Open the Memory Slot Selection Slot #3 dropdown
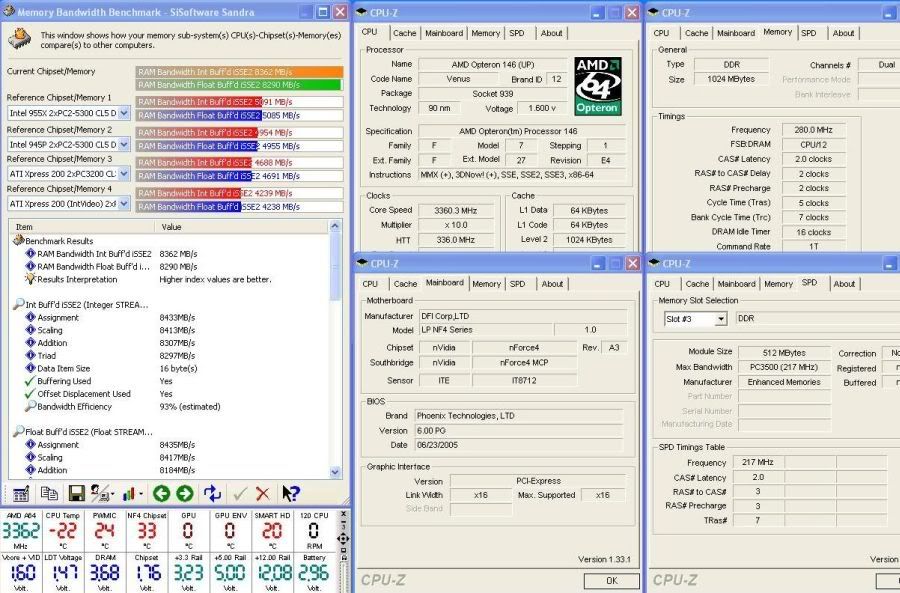This screenshot has width=900, height=593. coord(721,319)
